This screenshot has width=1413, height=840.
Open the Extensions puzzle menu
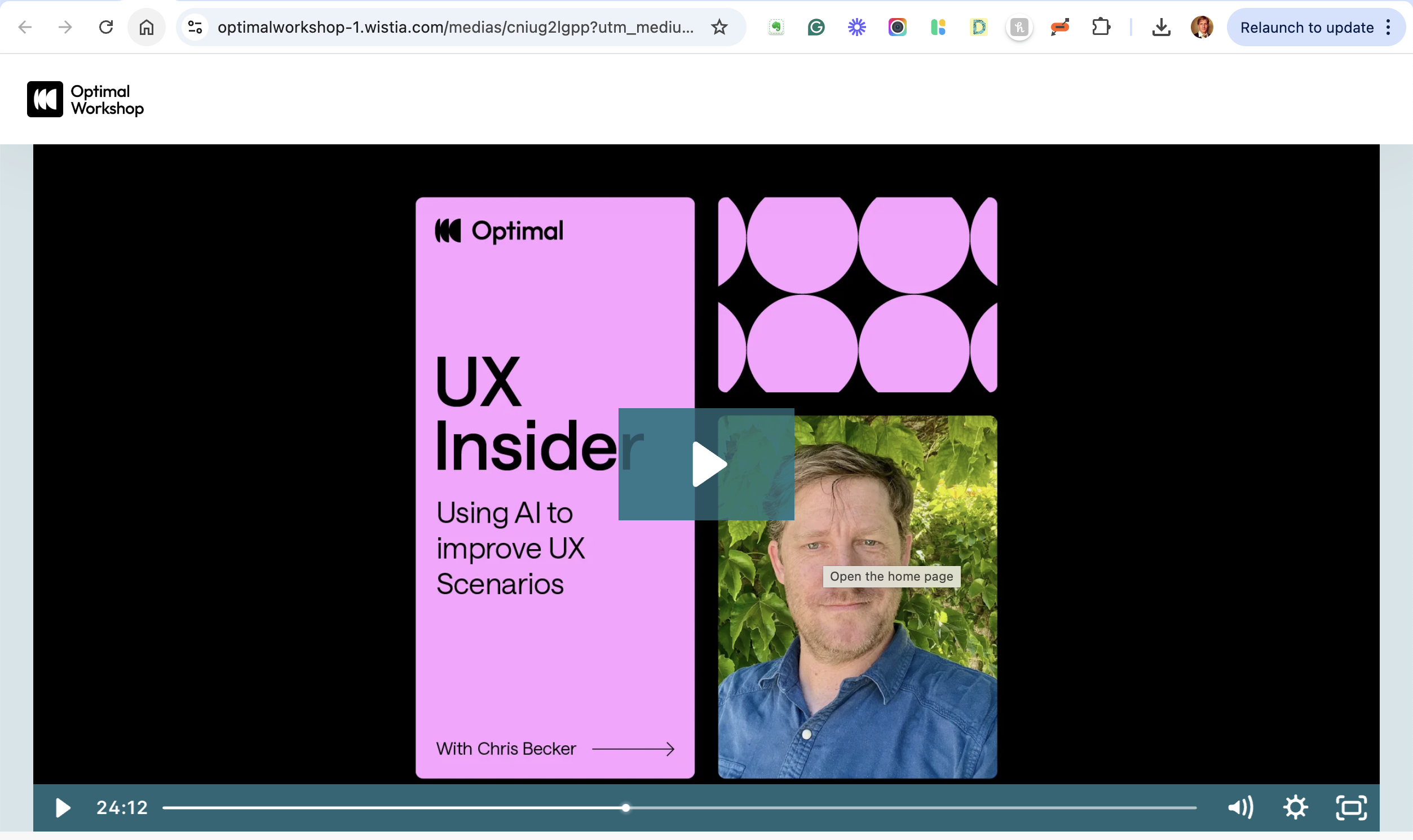1101,26
